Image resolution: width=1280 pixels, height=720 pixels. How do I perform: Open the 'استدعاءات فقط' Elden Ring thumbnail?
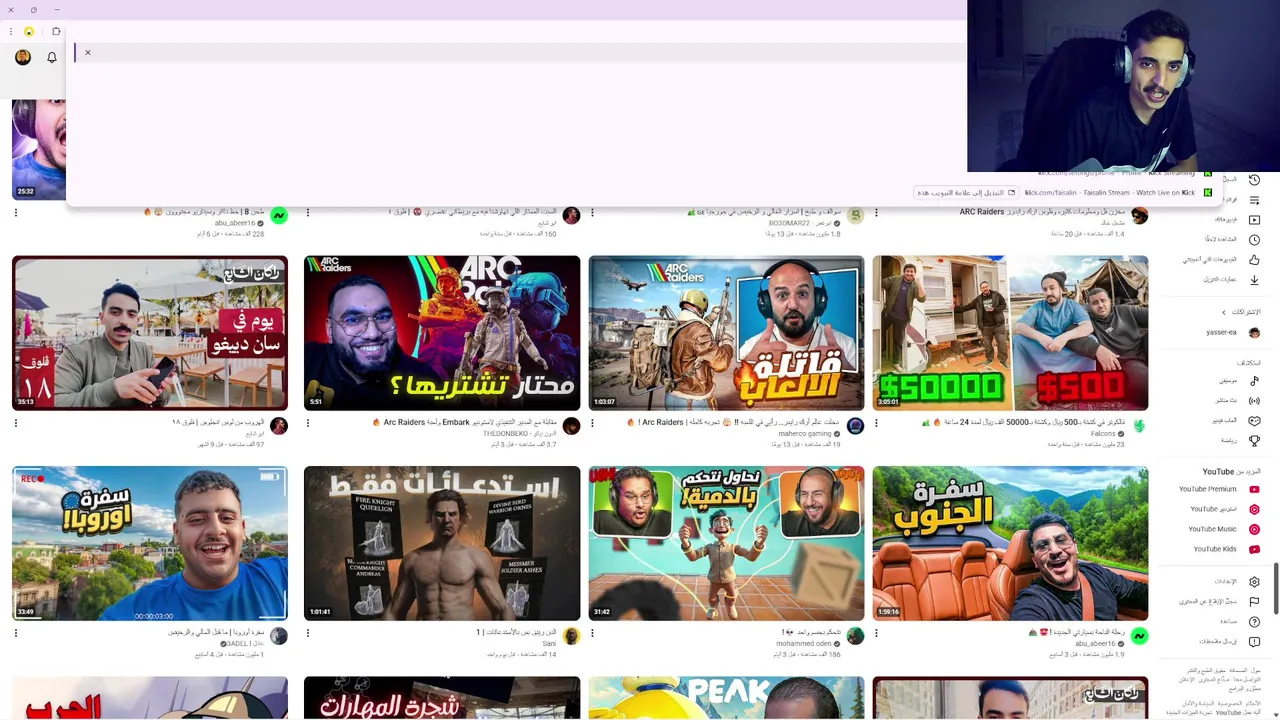(x=442, y=544)
